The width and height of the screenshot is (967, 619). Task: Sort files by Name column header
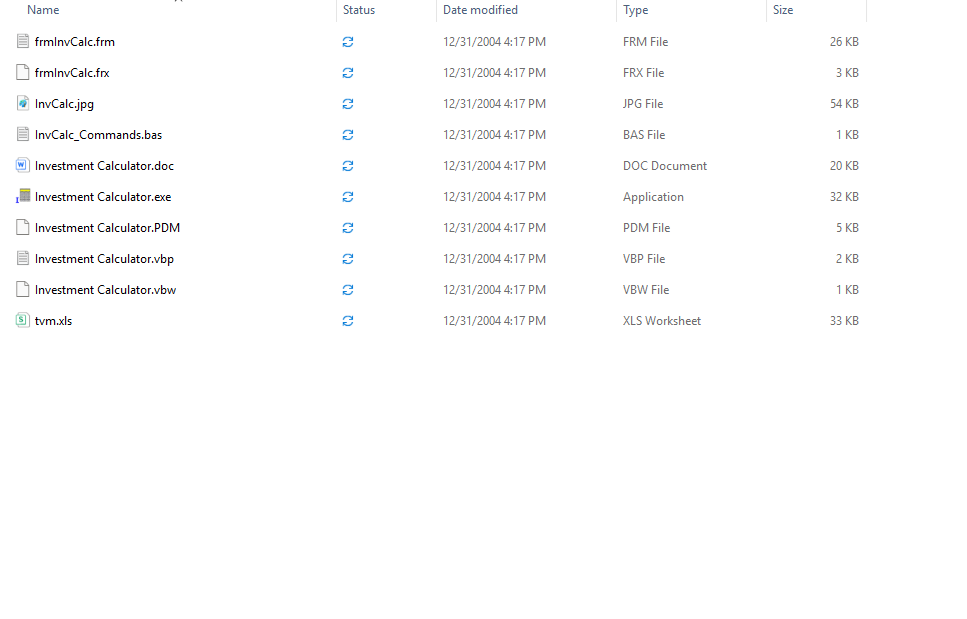tap(43, 10)
